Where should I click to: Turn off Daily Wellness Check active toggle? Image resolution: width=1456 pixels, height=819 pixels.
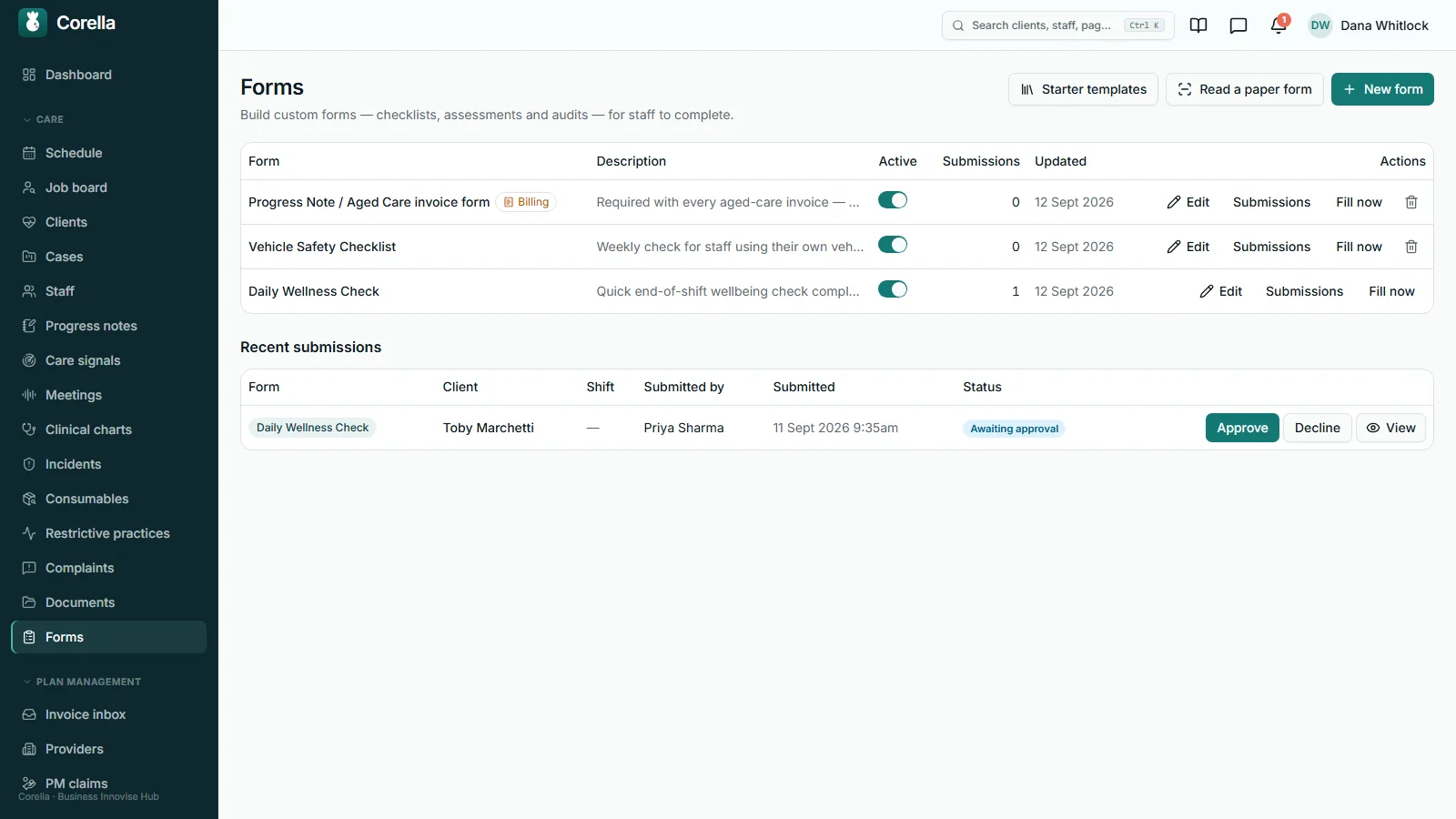click(x=893, y=289)
